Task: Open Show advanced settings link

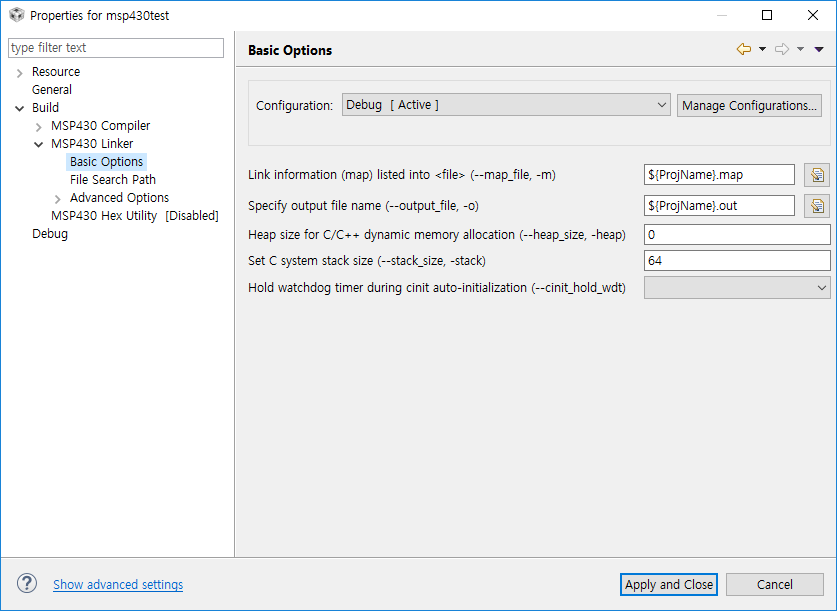Action: pos(118,585)
